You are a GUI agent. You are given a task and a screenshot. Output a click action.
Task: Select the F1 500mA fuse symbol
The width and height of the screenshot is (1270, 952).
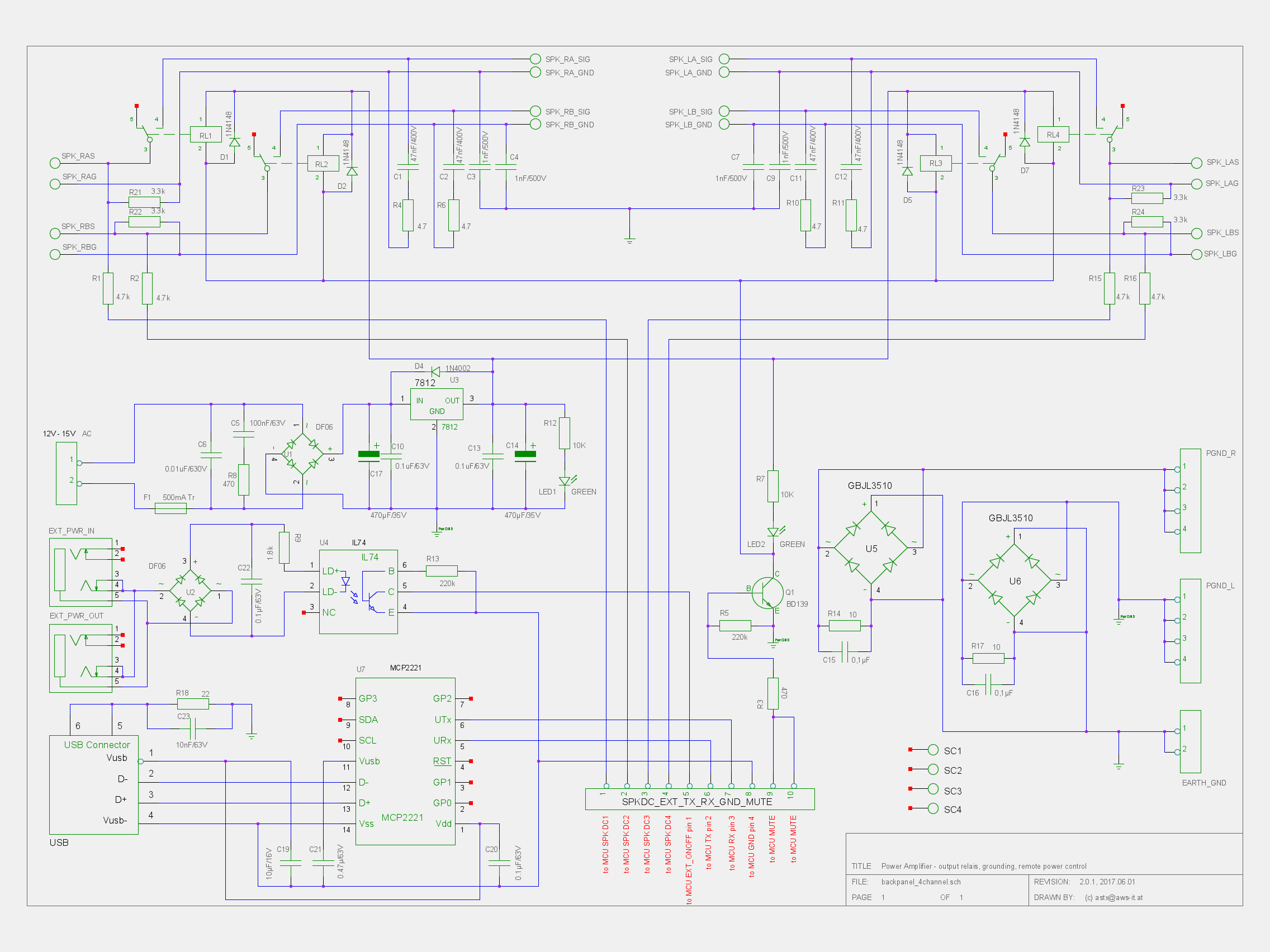pos(170,508)
